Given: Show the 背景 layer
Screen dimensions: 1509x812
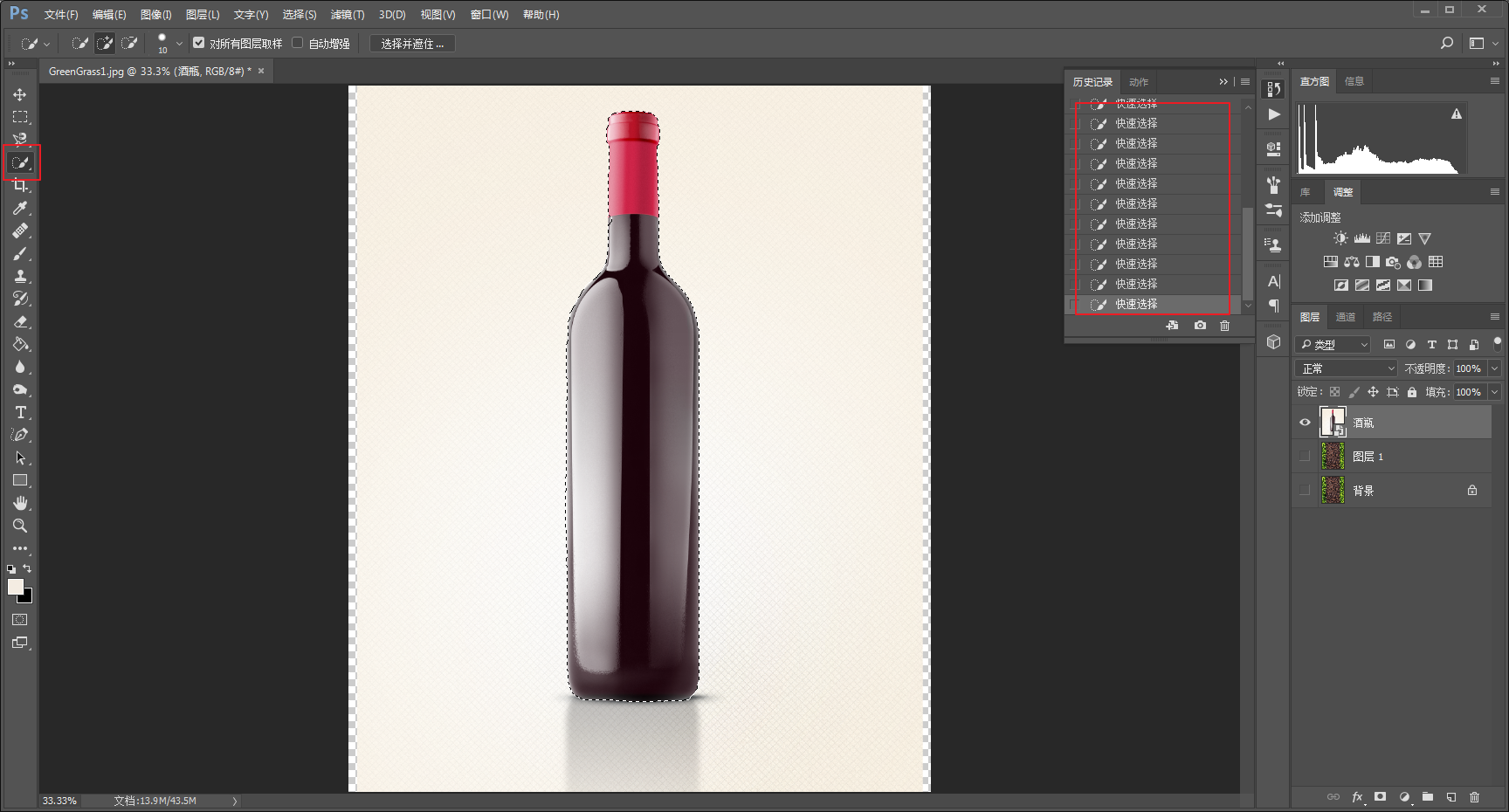Looking at the screenshot, I should (x=1305, y=490).
